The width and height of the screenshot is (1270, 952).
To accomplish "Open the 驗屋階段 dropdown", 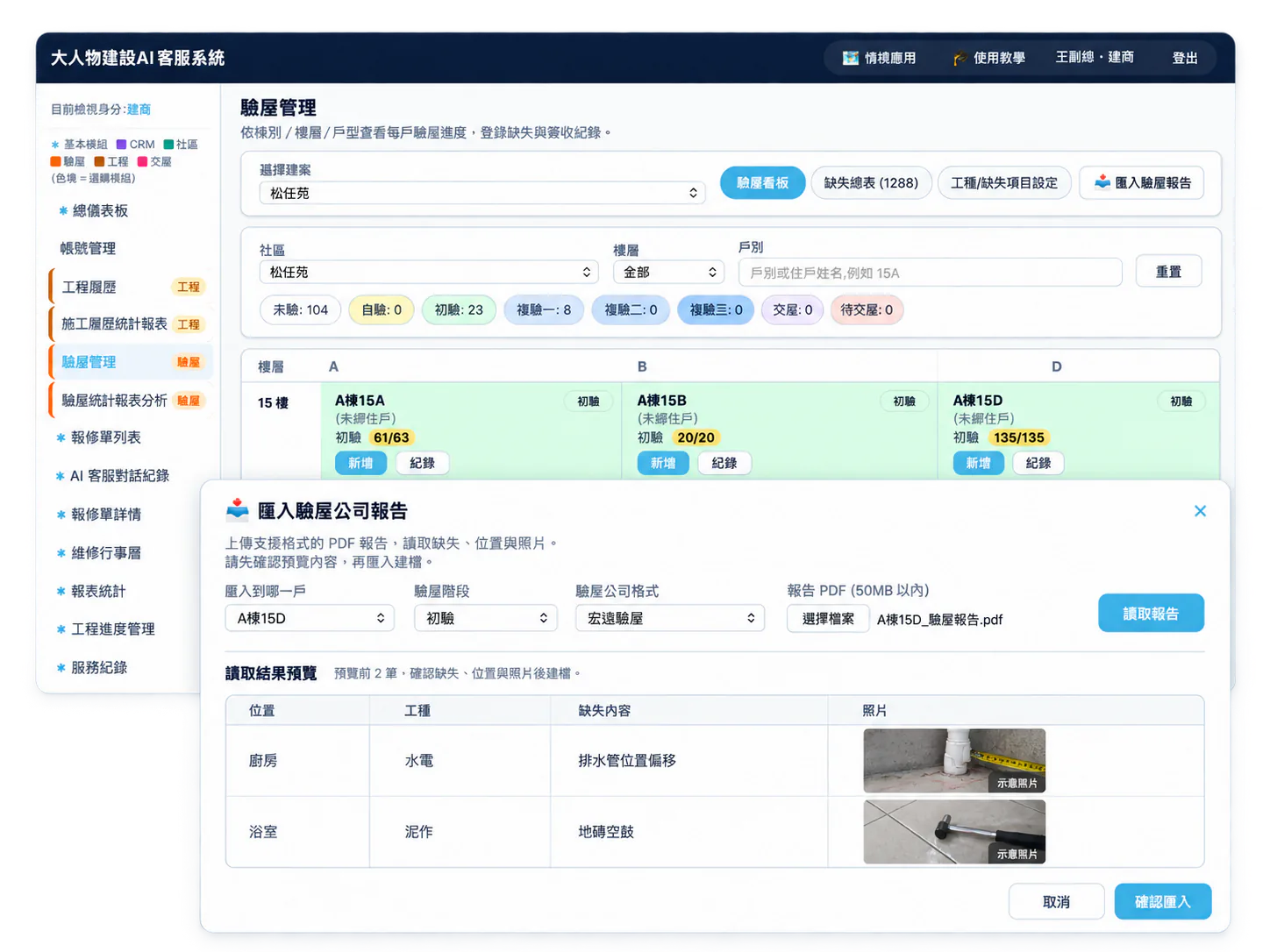I will tap(486, 618).
